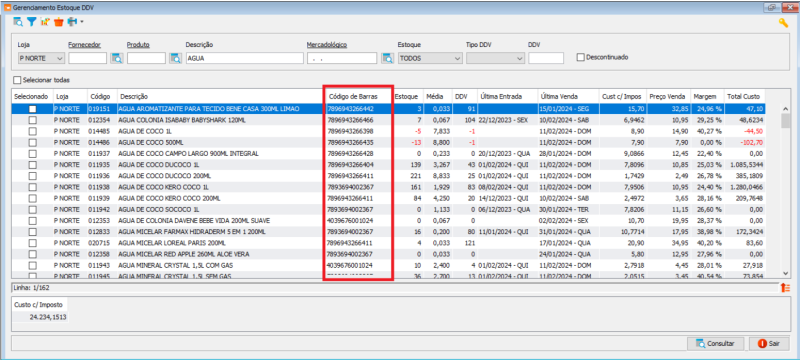
Task: Click the blue funnel filter icon
Action: (32, 22)
